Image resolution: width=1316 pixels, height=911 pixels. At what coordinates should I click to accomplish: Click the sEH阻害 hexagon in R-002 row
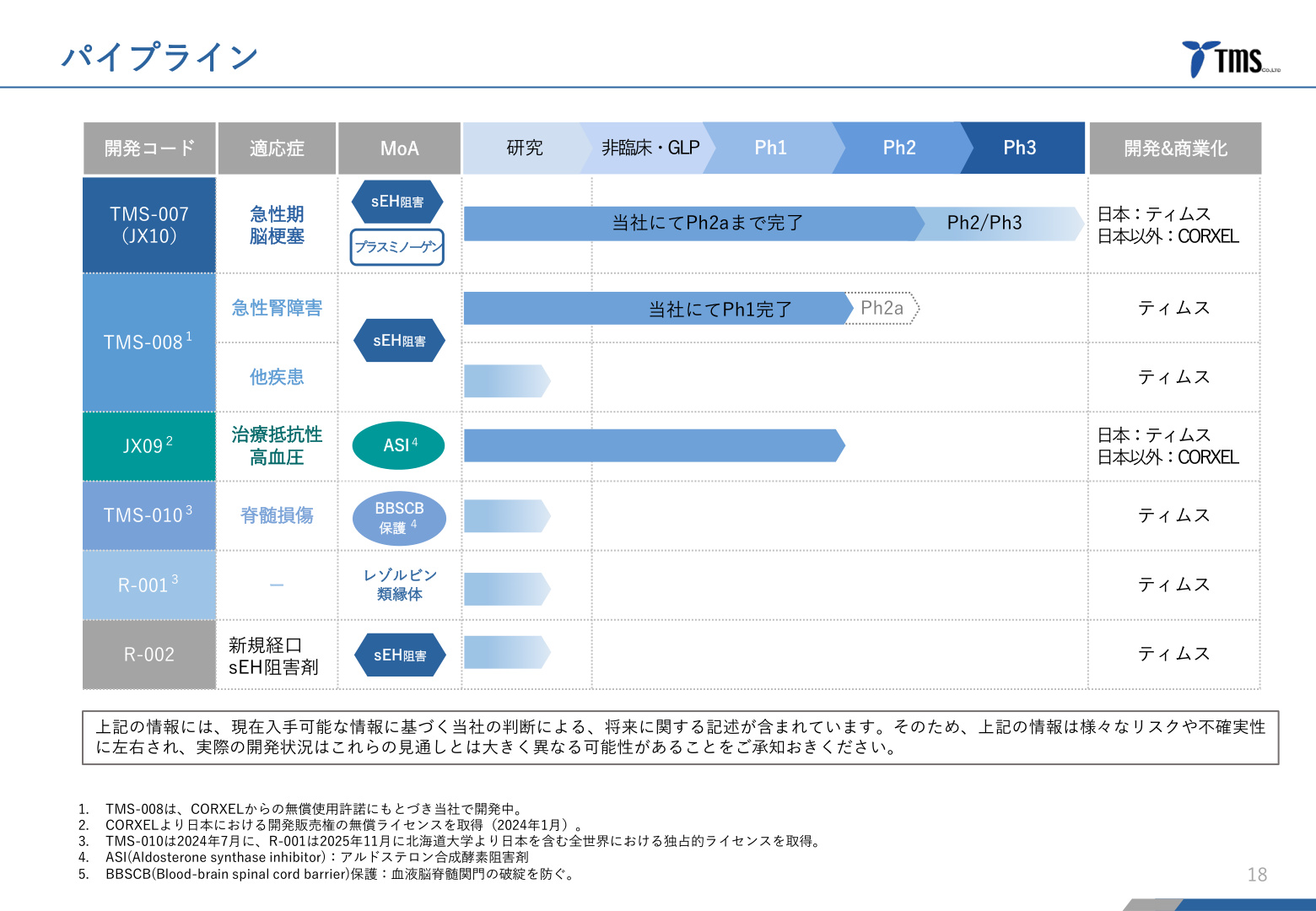coord(400,655)
